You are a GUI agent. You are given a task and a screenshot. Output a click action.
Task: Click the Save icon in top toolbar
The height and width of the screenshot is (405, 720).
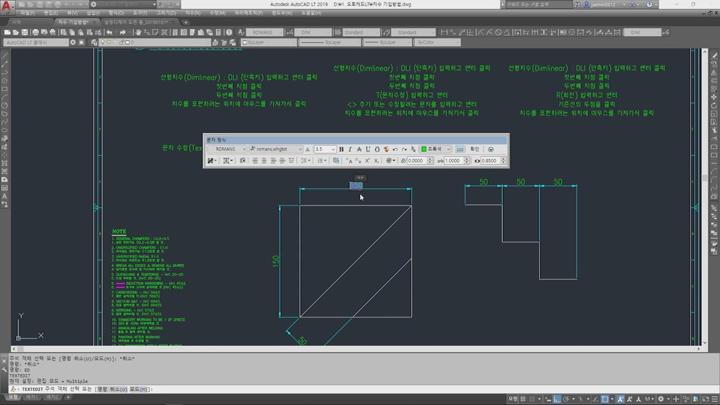point(25,32)
